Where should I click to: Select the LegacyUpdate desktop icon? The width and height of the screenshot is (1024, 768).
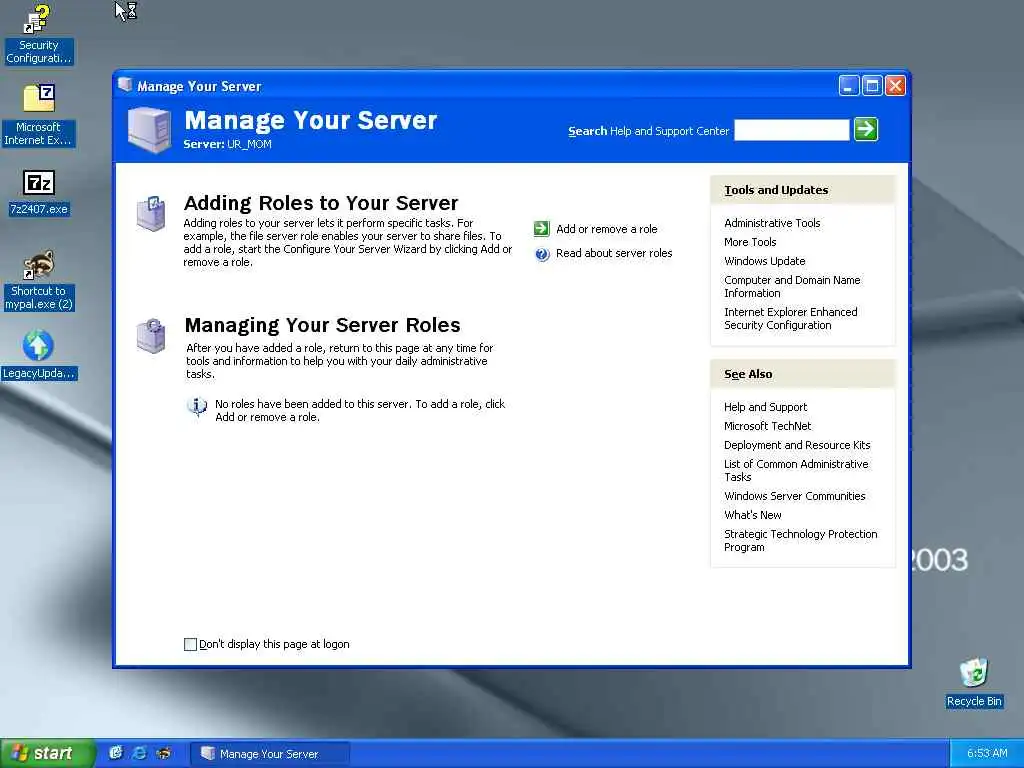[39, 355]
